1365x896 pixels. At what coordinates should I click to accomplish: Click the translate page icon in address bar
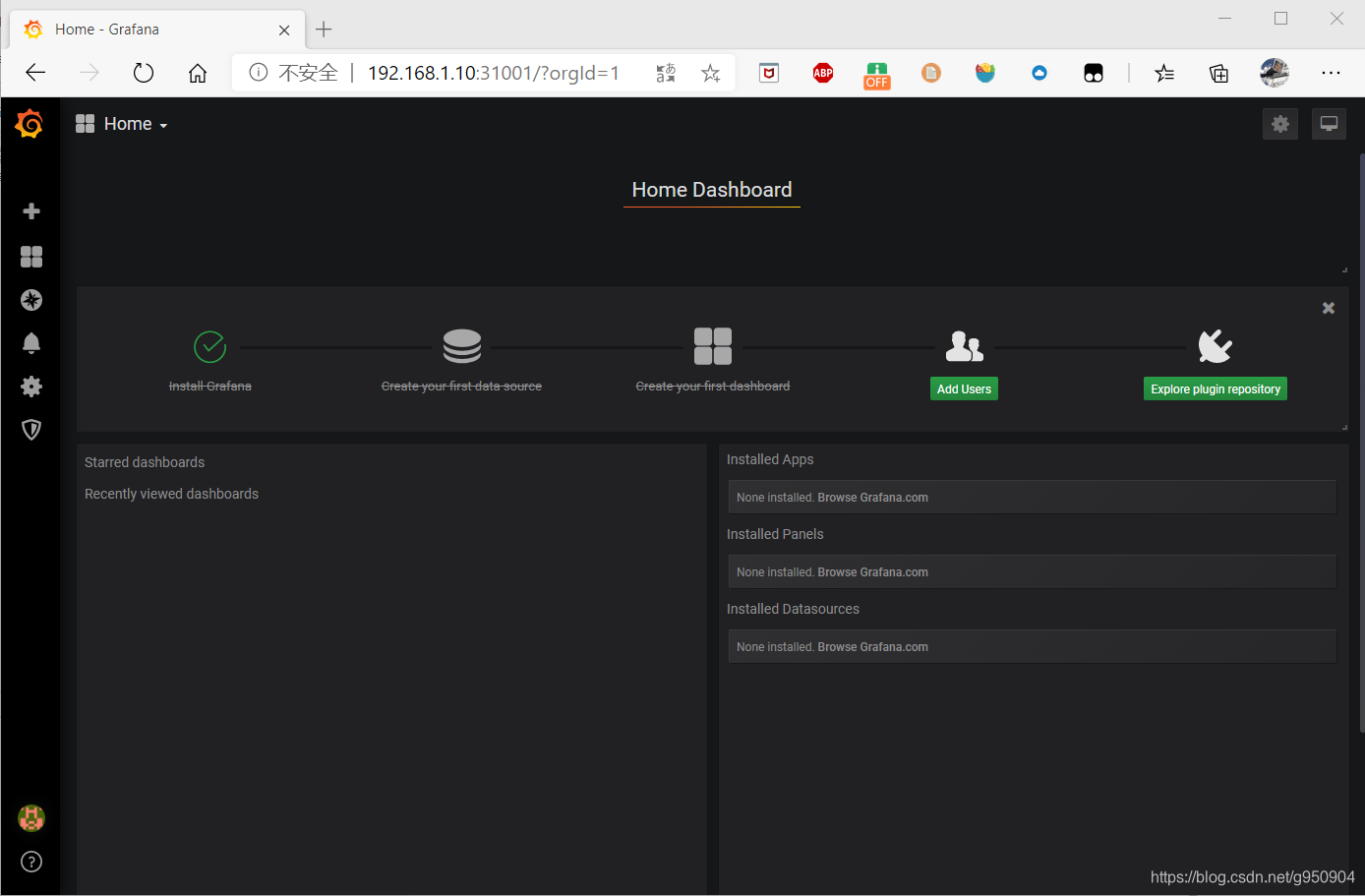[x=666, y=73]
